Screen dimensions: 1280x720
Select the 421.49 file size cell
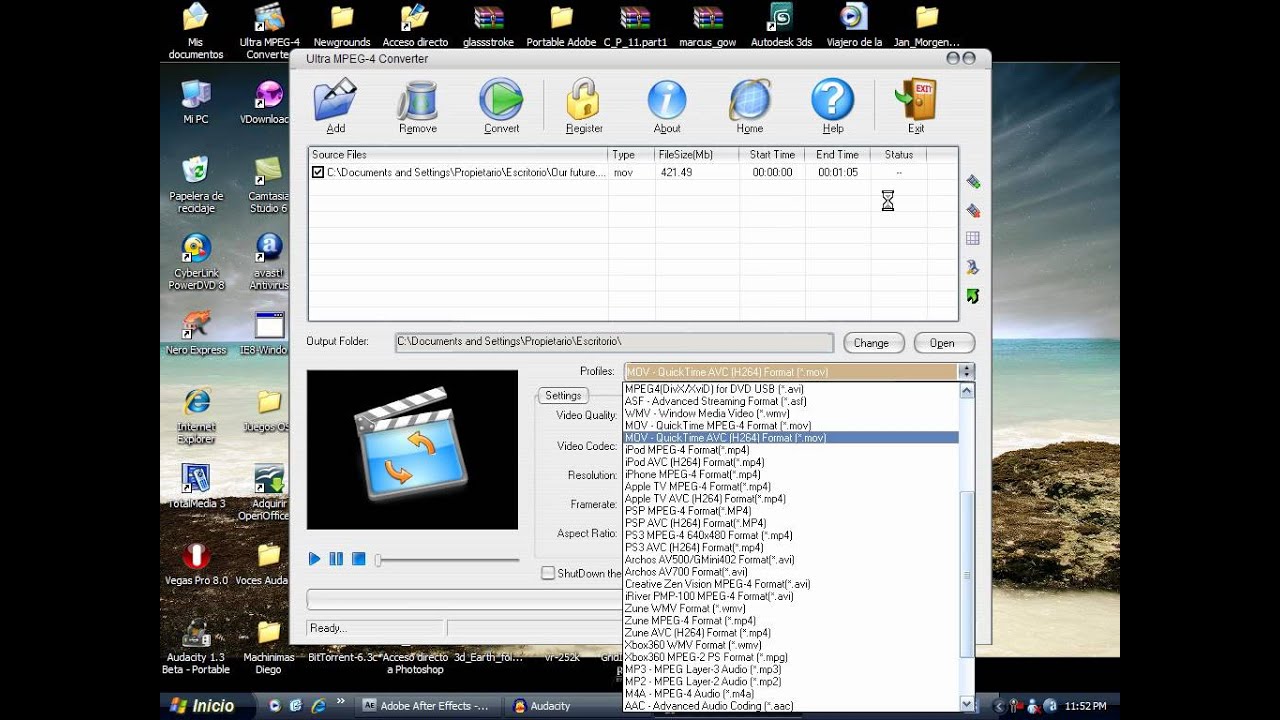coord(695,172)
